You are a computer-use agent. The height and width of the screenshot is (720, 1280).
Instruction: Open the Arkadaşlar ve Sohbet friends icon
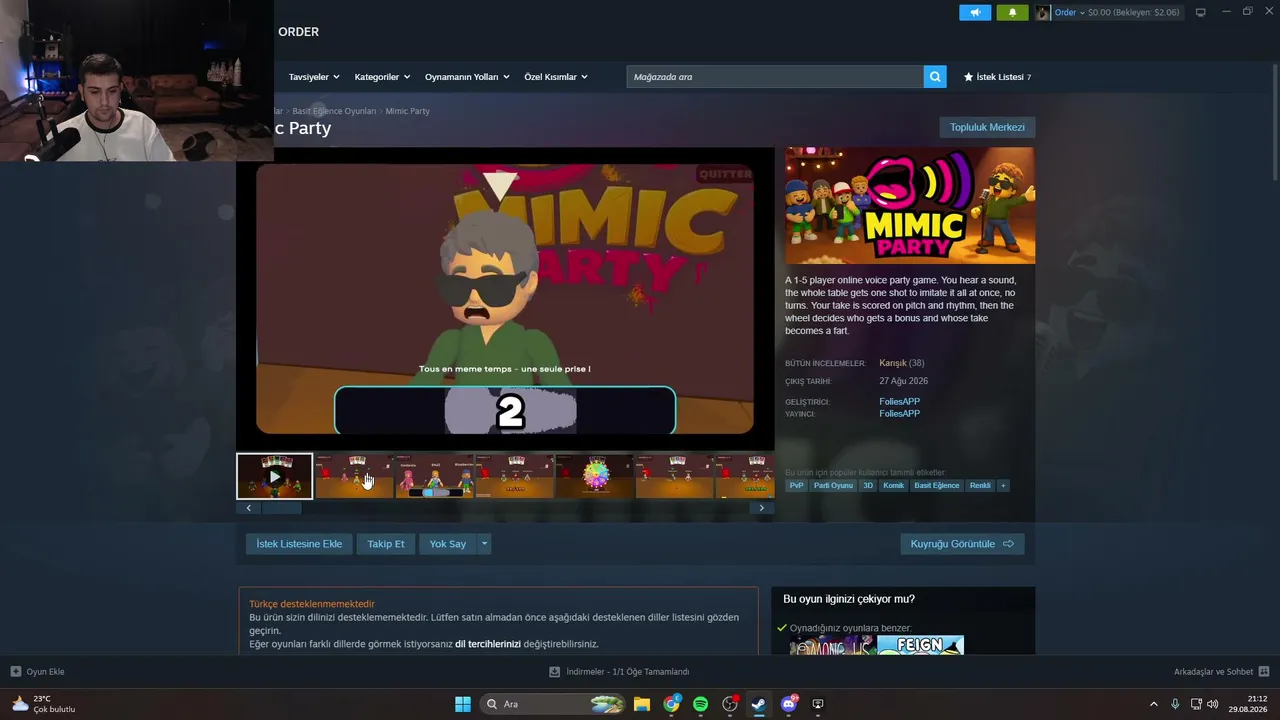pos(1264,672)
